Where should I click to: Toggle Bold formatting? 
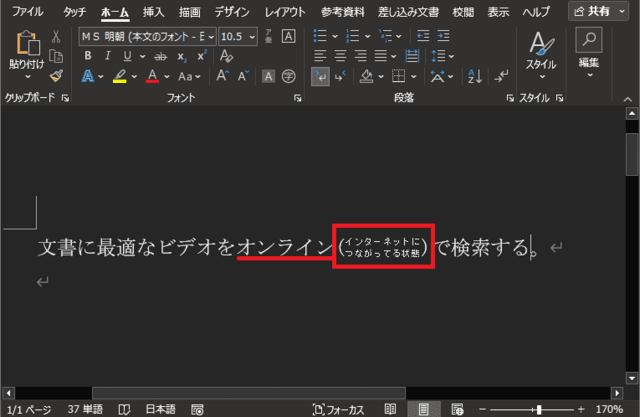coord(88,56)
